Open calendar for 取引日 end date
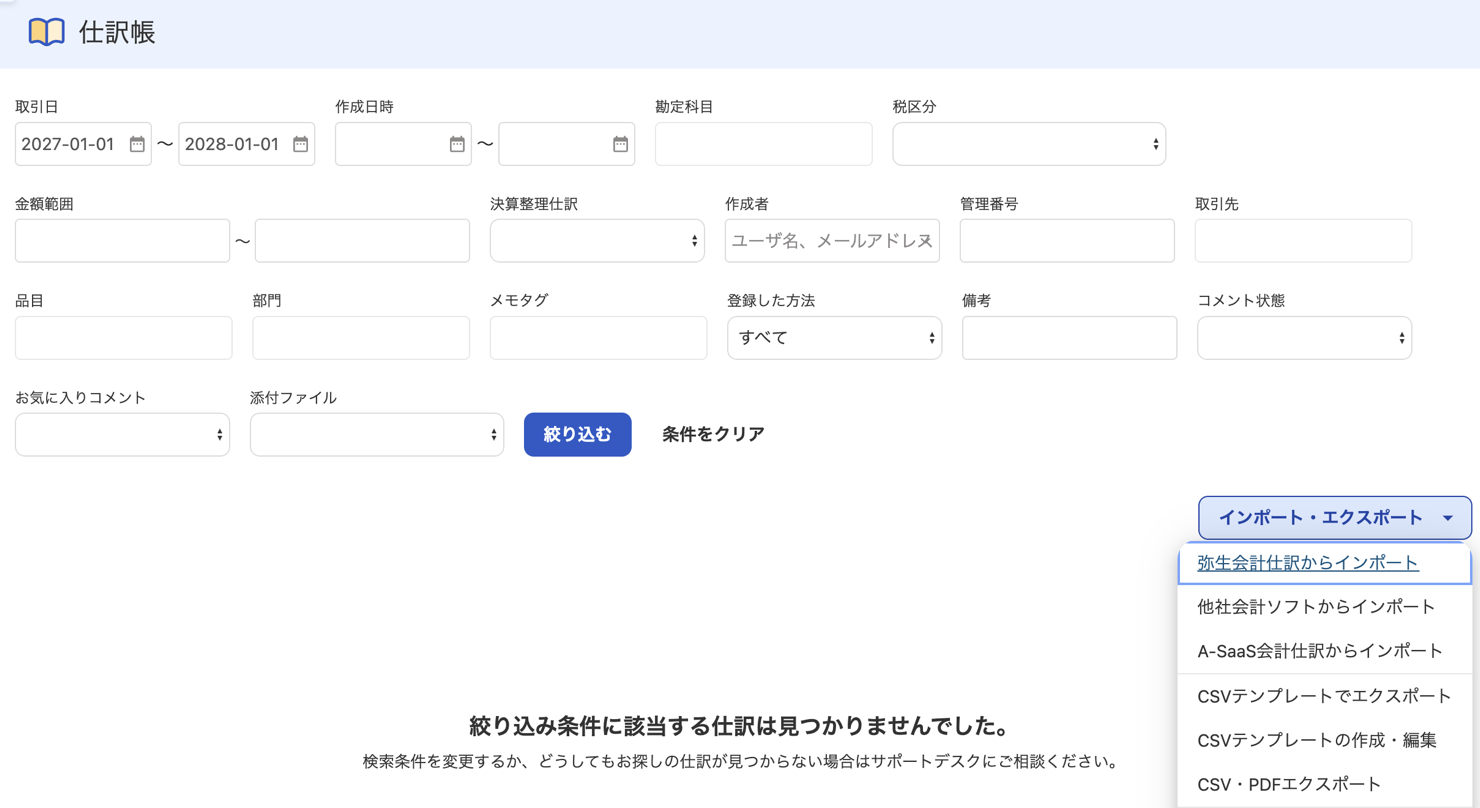Image resolution: width=1480 pixels, height=808 pixels. coord(300,144)
